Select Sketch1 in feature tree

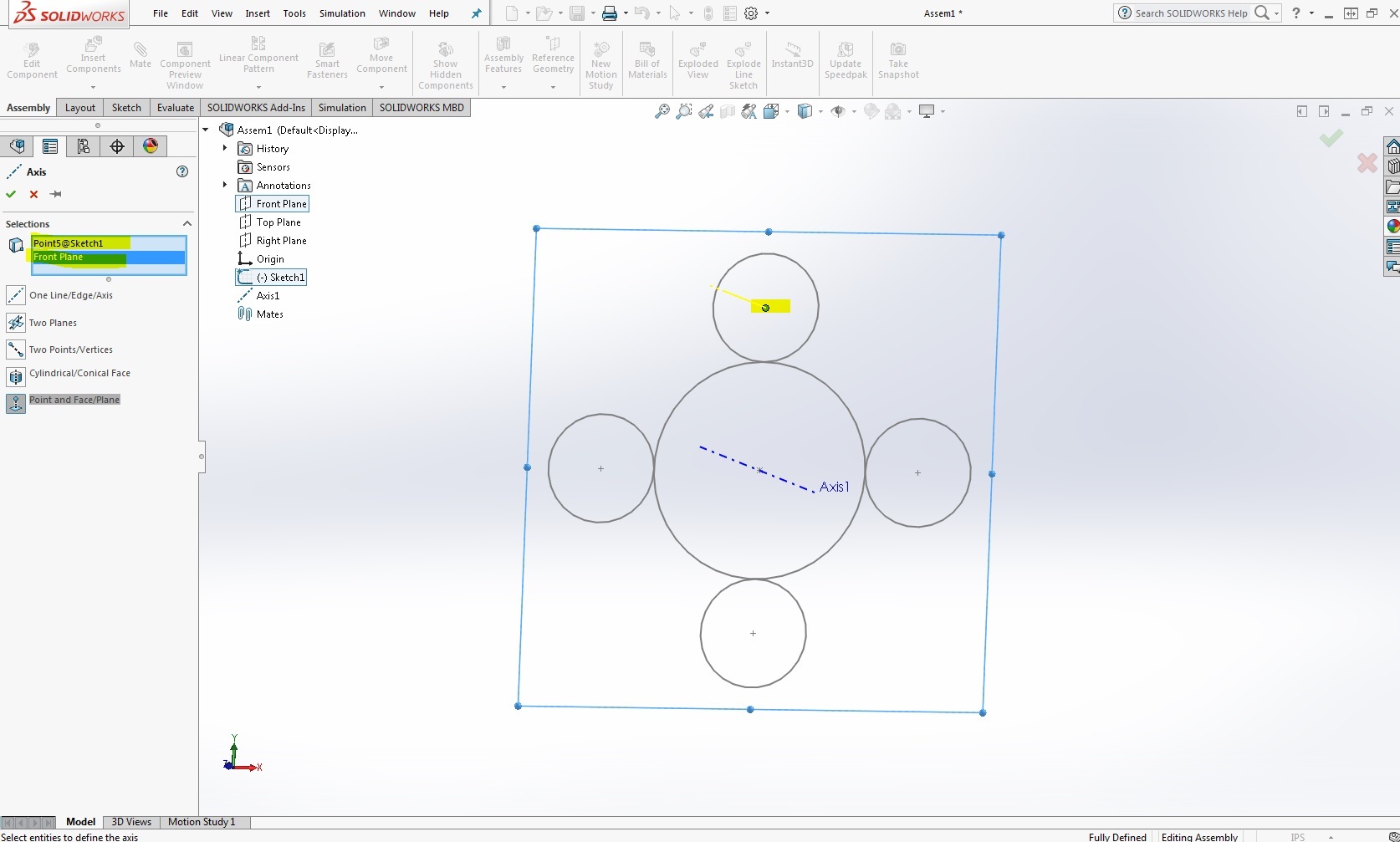[x=271, y=278]
